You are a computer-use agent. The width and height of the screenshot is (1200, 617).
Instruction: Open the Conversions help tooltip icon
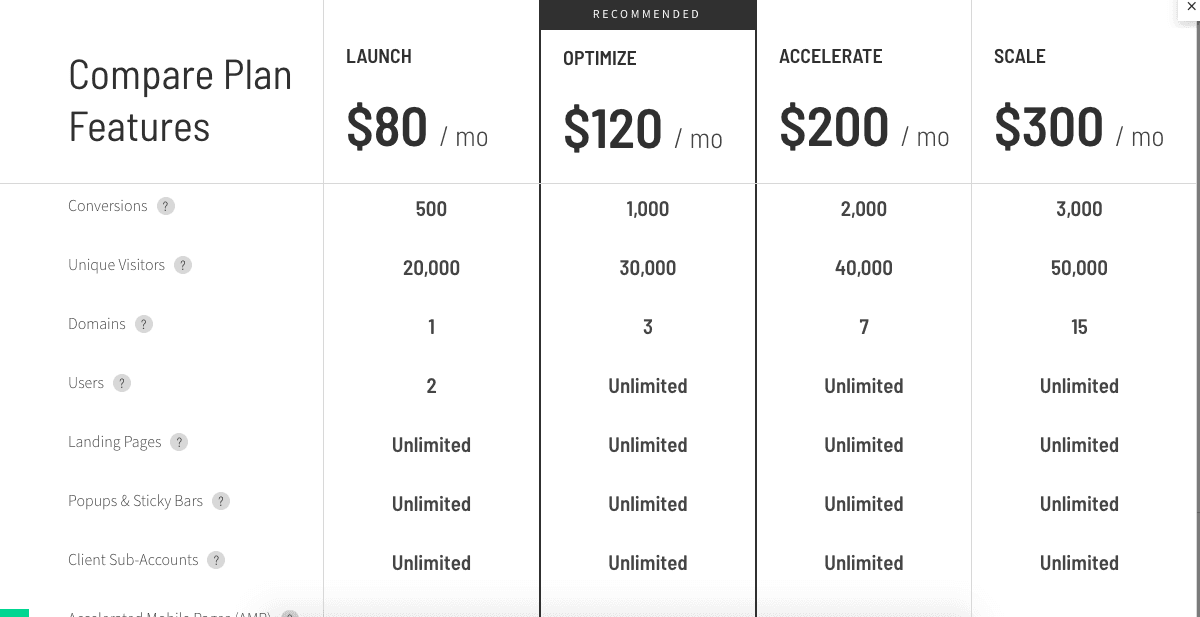point(165,206)
